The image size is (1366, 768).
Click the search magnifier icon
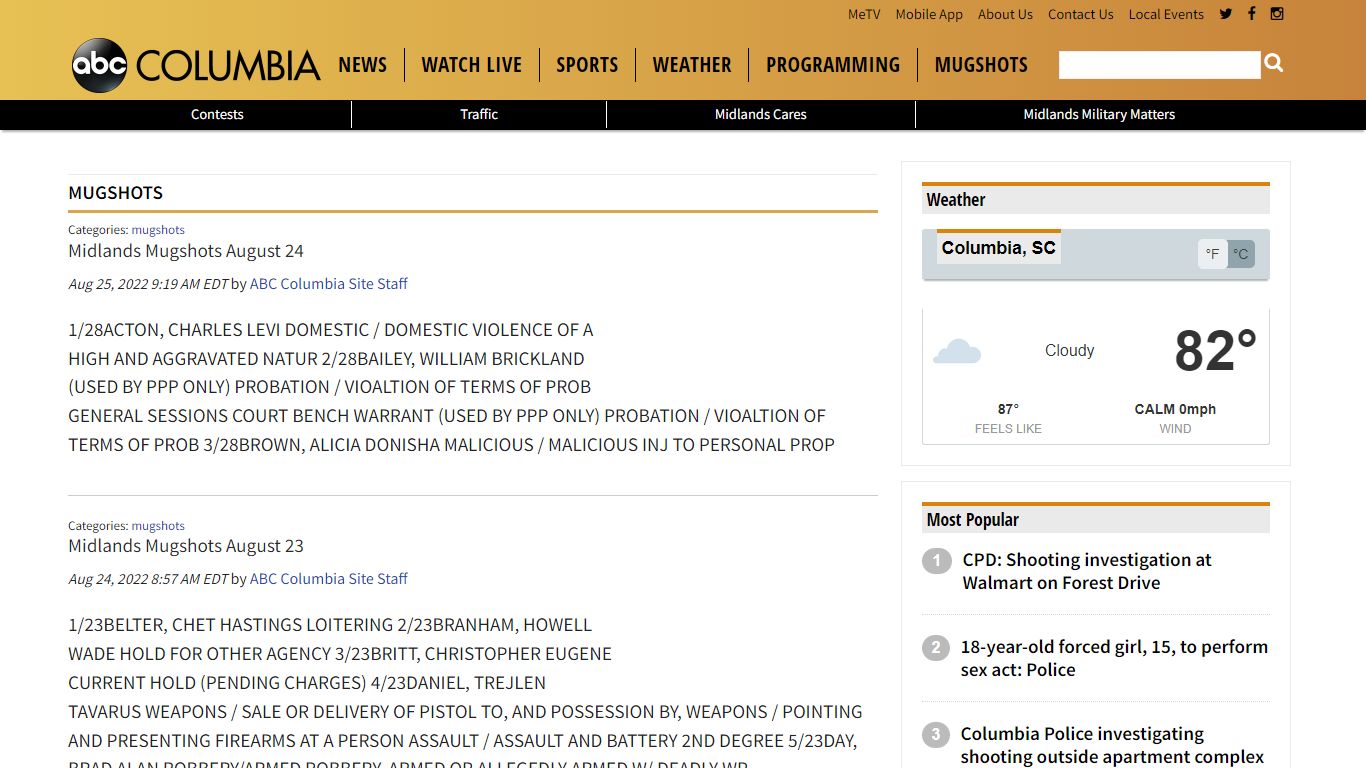click(1273, 64)
